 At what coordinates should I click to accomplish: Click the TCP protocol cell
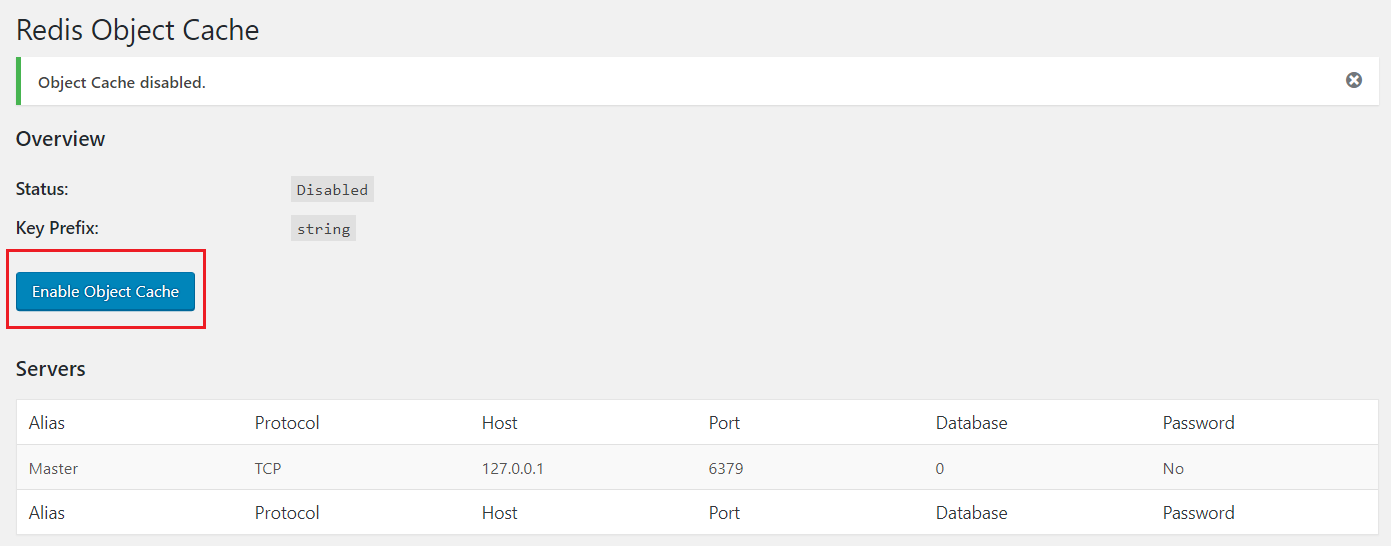point(269,468)
